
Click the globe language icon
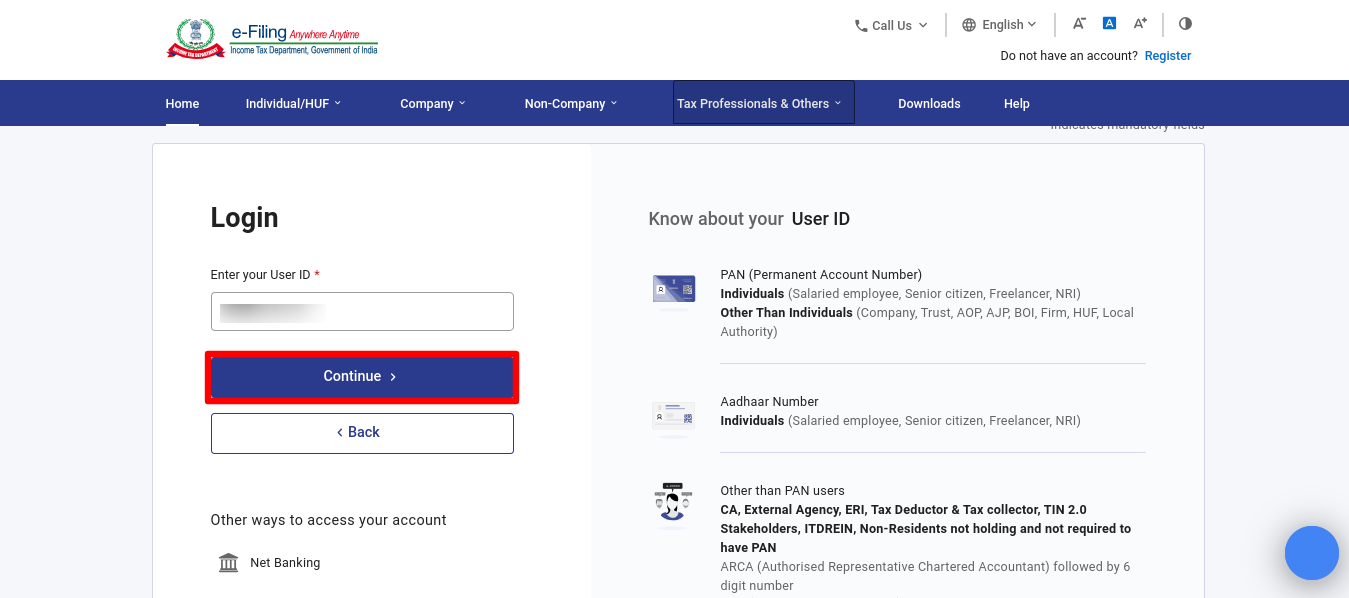(969, 25)
